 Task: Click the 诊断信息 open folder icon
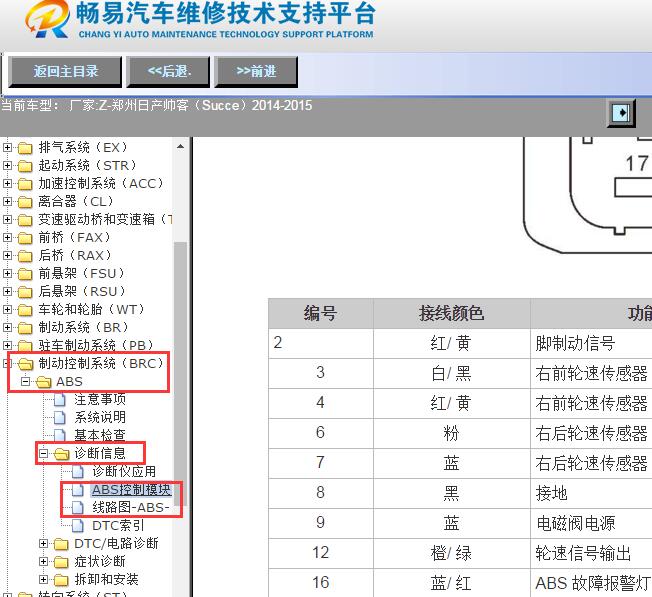point(62,454)
